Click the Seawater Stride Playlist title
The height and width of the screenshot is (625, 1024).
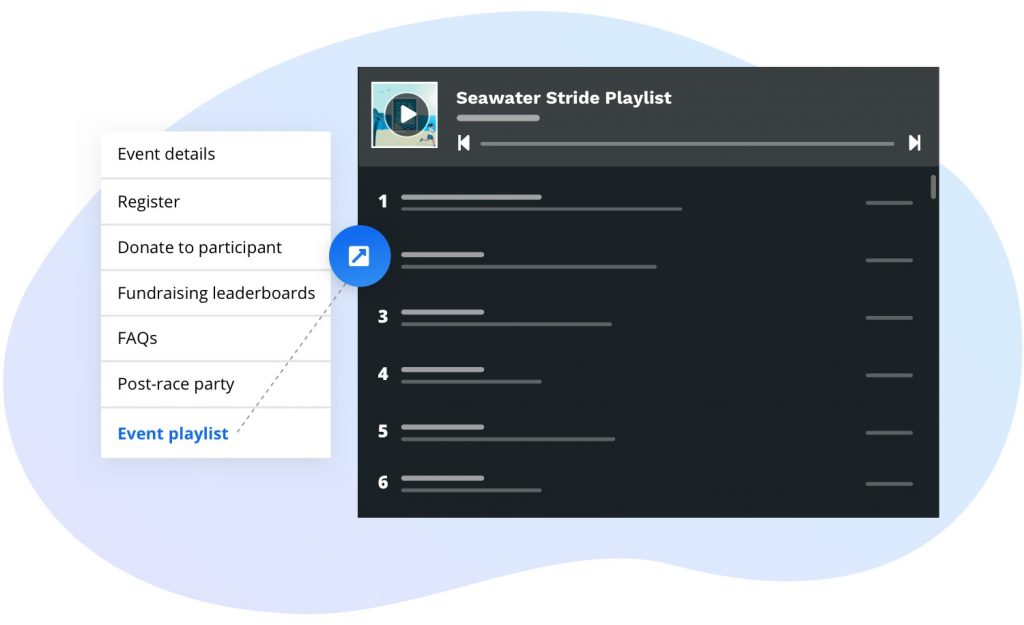563,98
